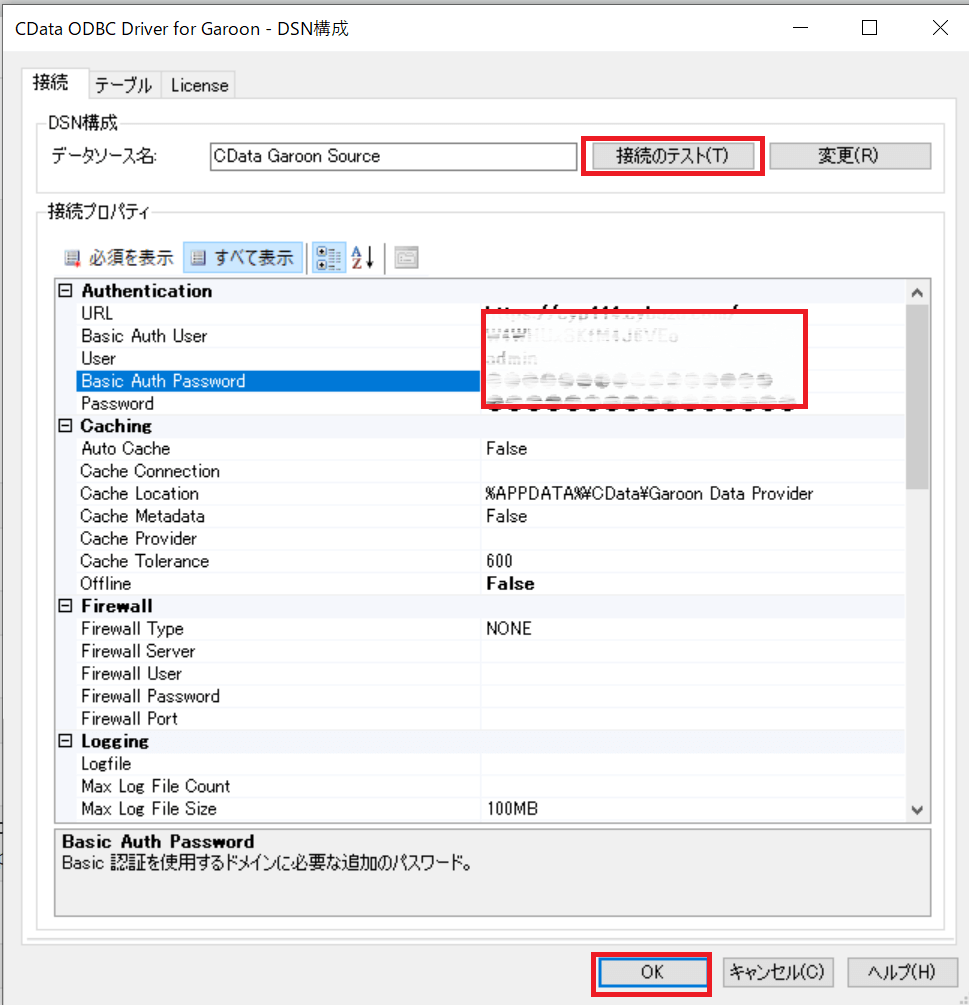Image resolution: width=969 pixels, height=1005 pixels.
Task: Click the Cache Location path value
Action: point(649,494)
